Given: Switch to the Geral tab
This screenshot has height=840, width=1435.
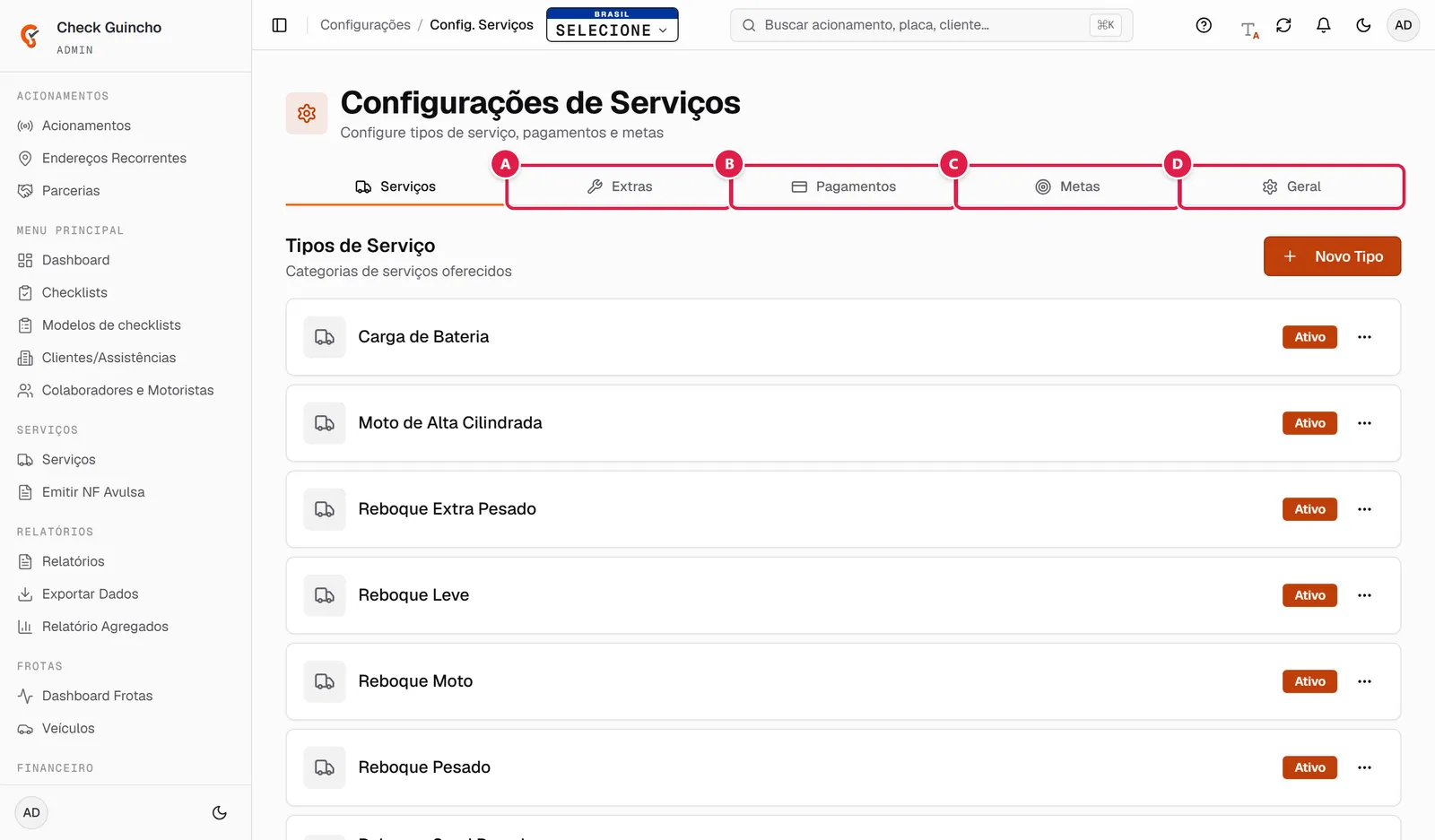Looking at the screenshot, I should click(x=1291, y=186).
